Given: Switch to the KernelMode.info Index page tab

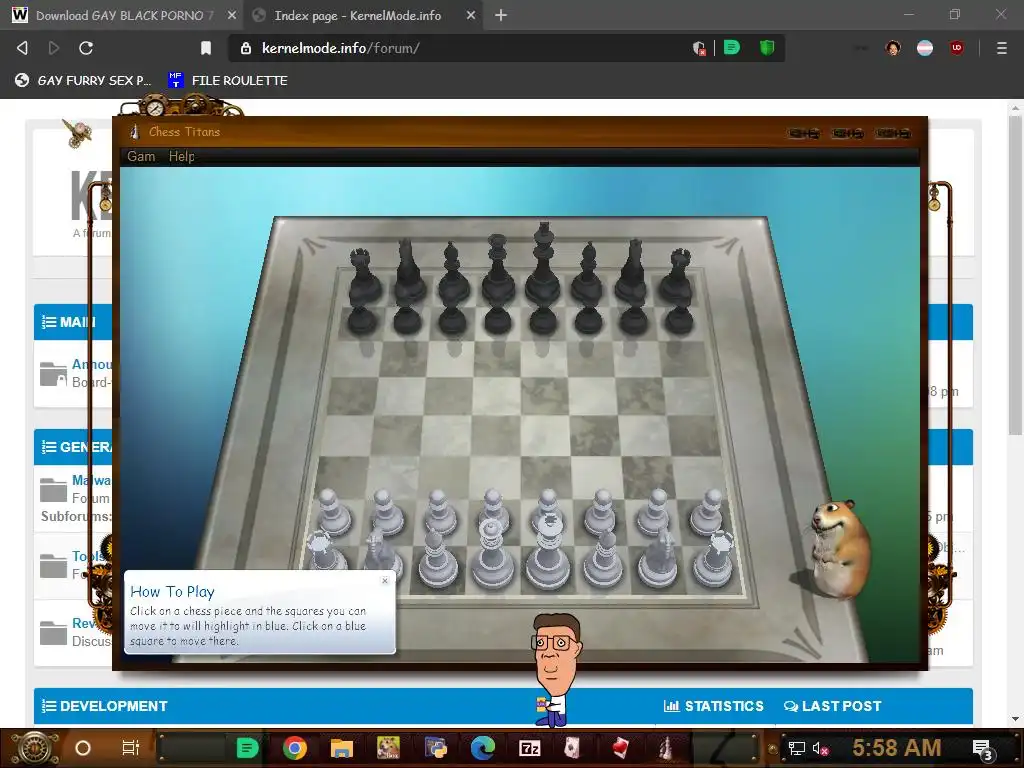Looking at the screenshot, I should [357, 15].
